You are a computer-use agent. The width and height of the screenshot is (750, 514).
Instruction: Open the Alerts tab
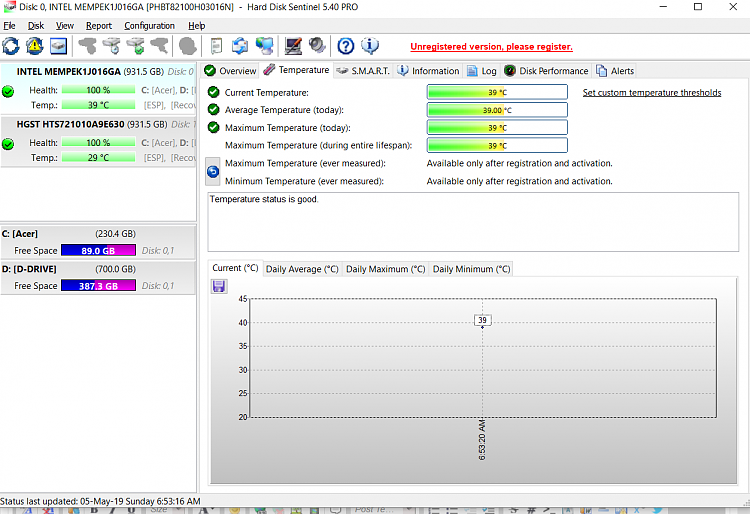[615, 71]
